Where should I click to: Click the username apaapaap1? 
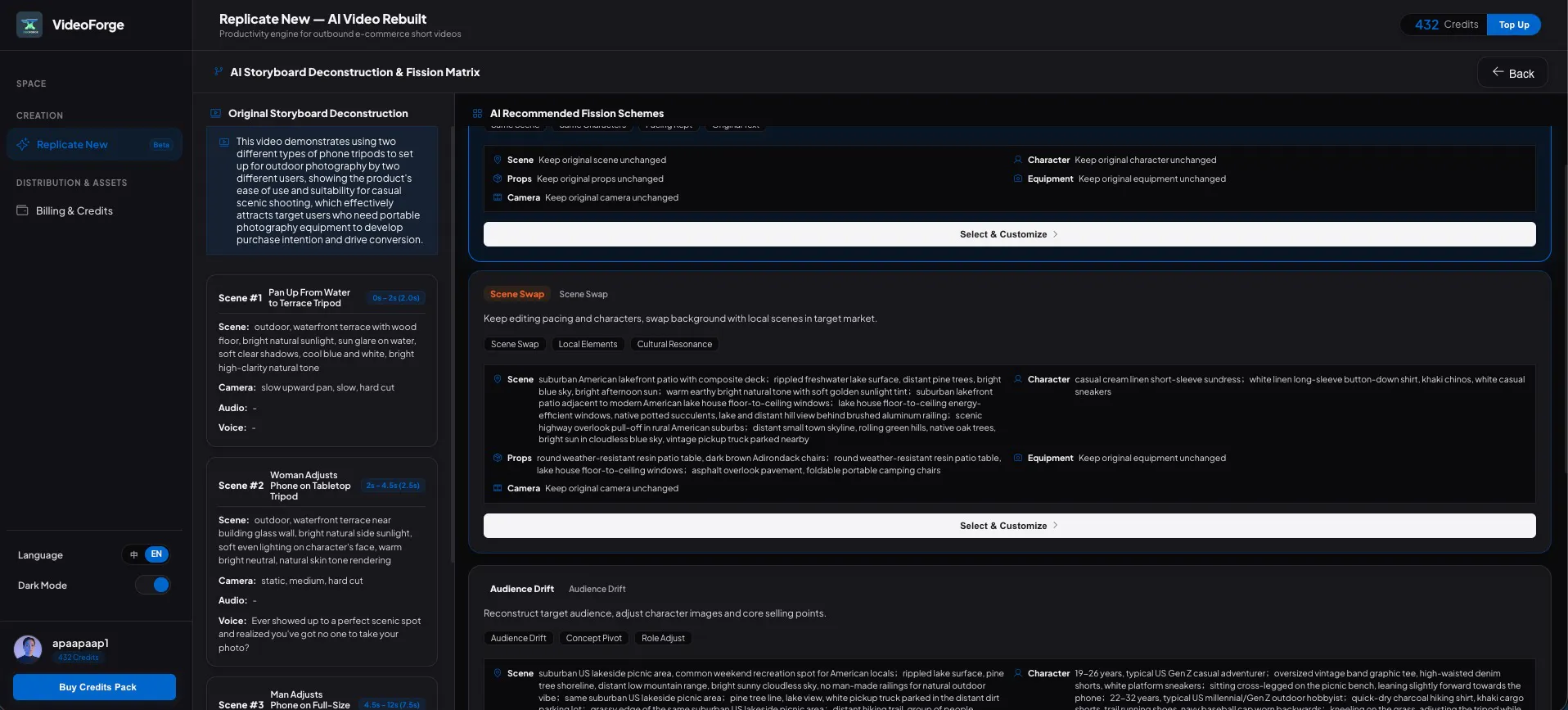click(x=80, y=643)
